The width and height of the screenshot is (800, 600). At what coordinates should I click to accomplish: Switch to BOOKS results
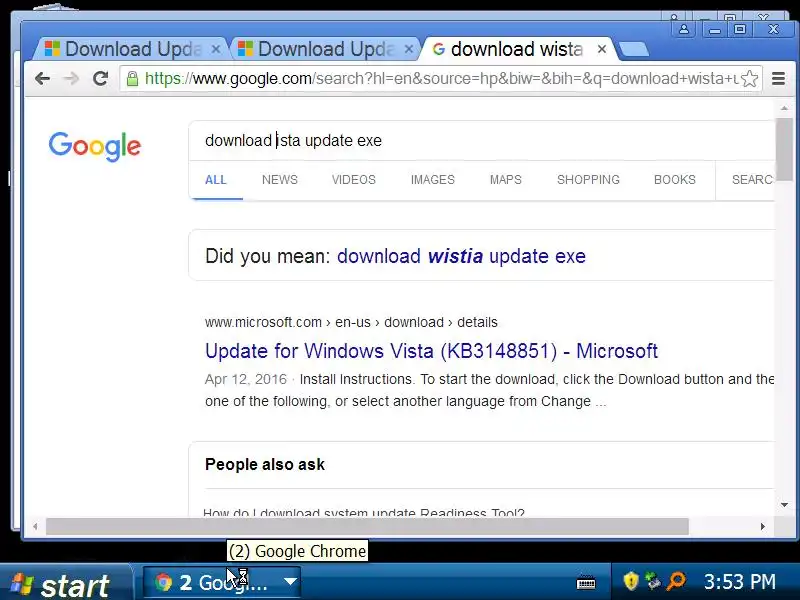point(674,180)
